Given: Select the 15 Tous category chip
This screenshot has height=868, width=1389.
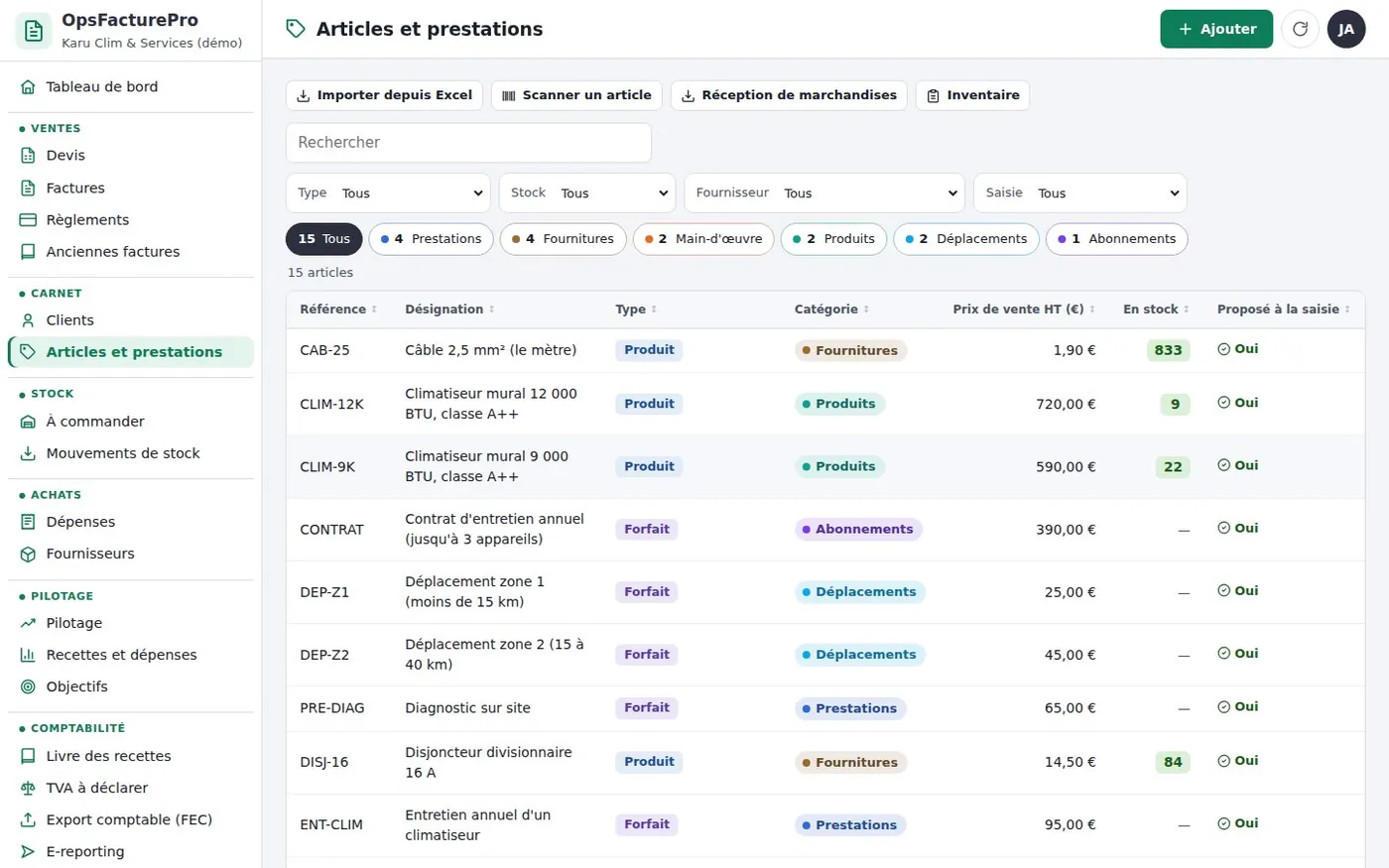Looking at the screenshot, I should [x=323, y=239].
